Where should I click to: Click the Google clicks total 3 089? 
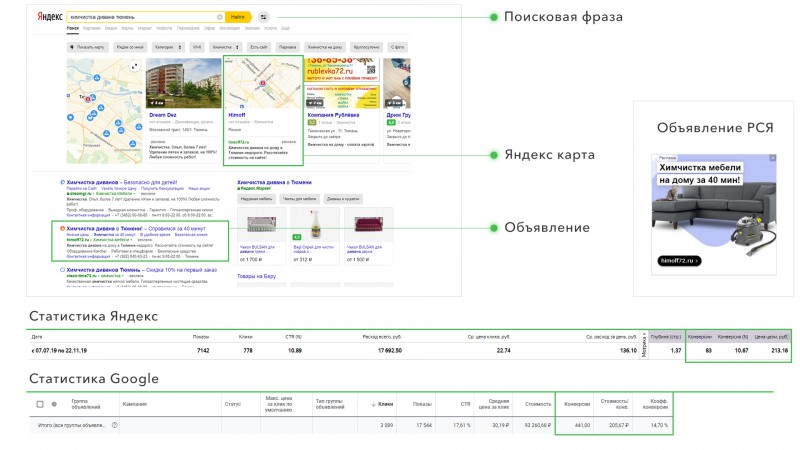point(386,425)
